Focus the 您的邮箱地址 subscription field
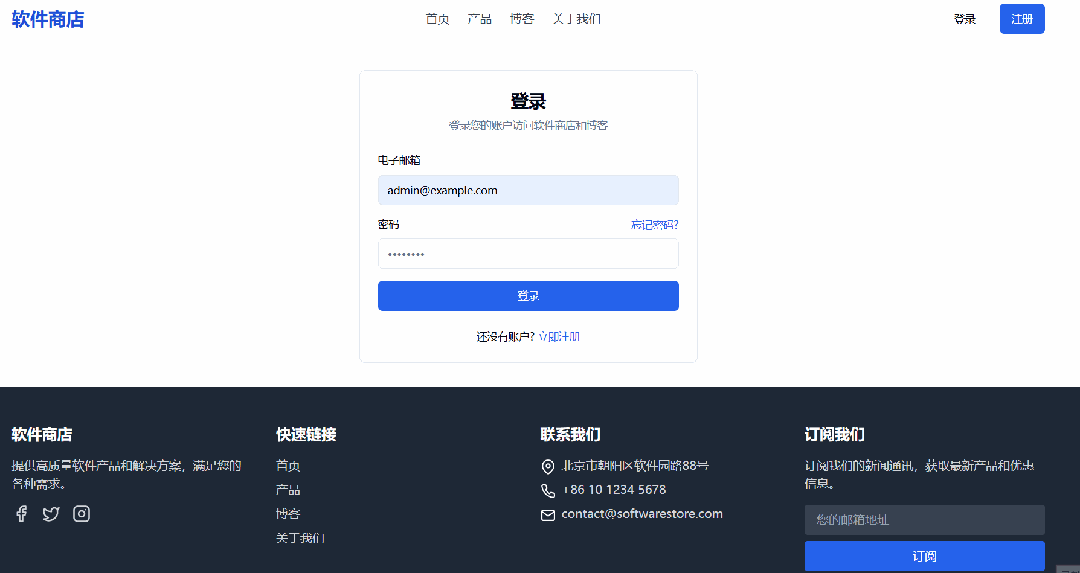 [x=924, y=520]
